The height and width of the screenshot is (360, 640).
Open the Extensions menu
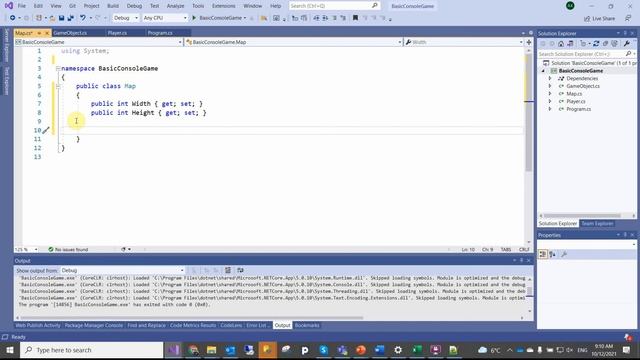[224, 6]
